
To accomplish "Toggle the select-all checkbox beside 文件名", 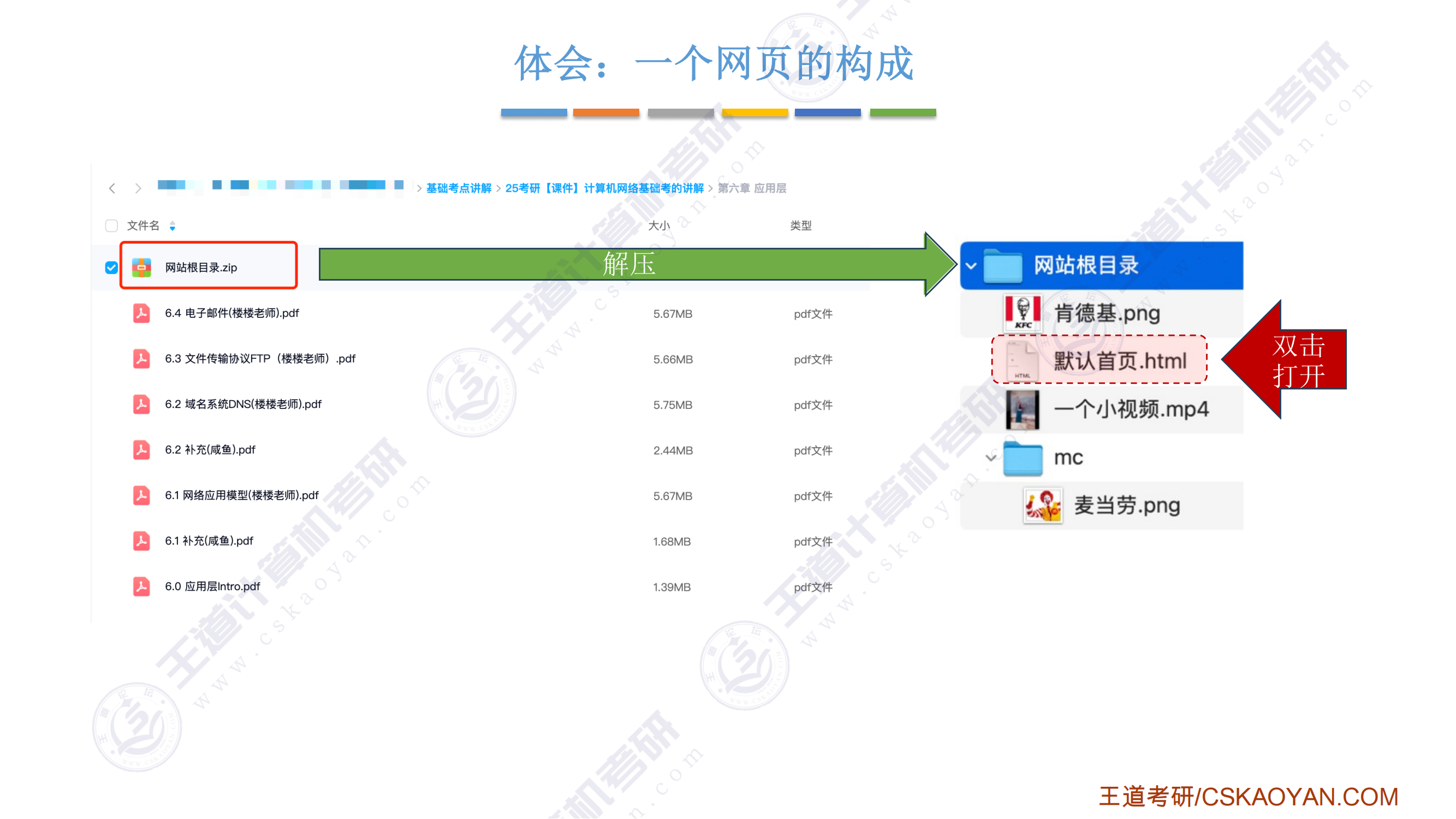I will click(x=111, y=225).
